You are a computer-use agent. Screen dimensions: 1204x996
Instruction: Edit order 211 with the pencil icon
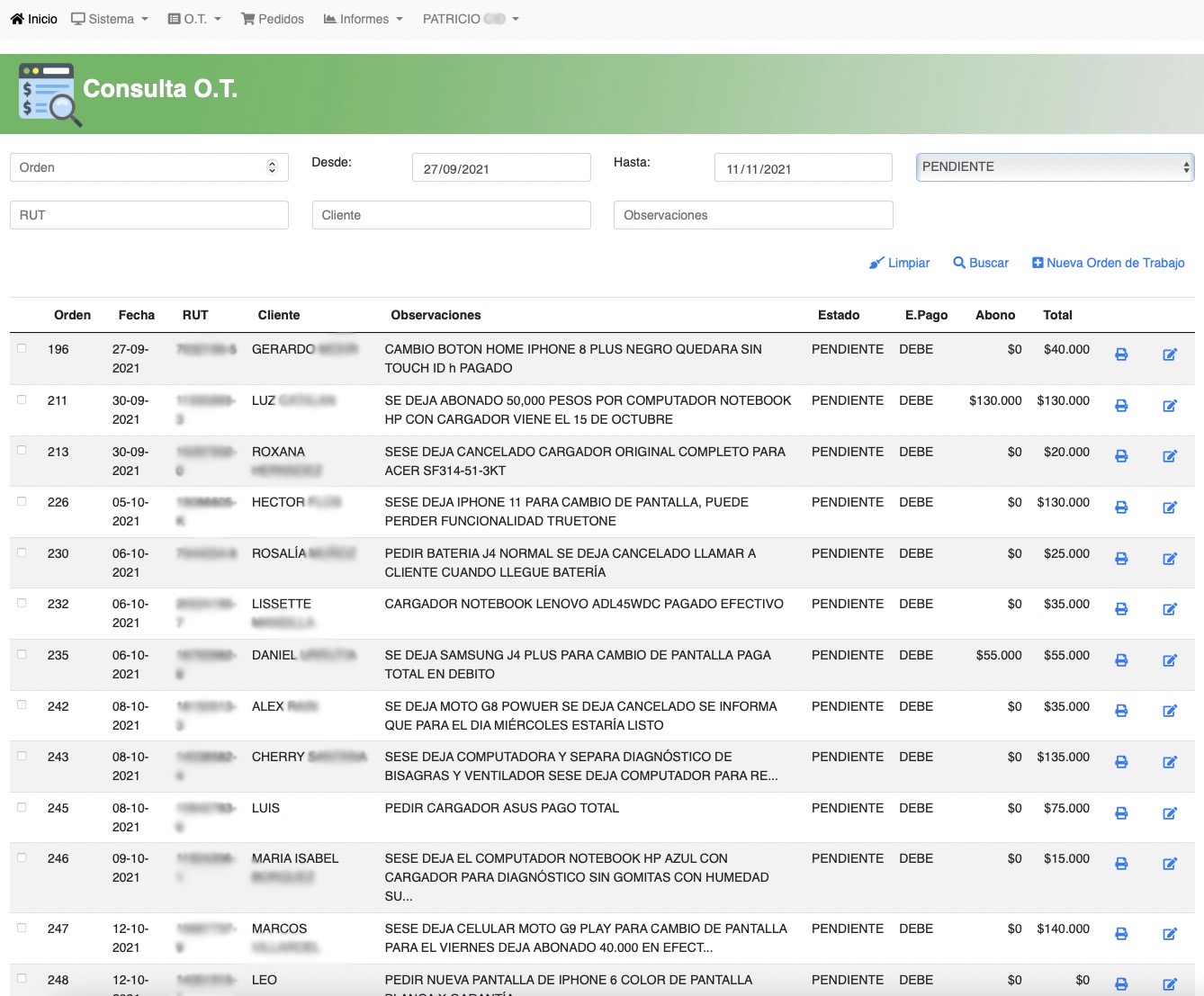click(1170, 406)
